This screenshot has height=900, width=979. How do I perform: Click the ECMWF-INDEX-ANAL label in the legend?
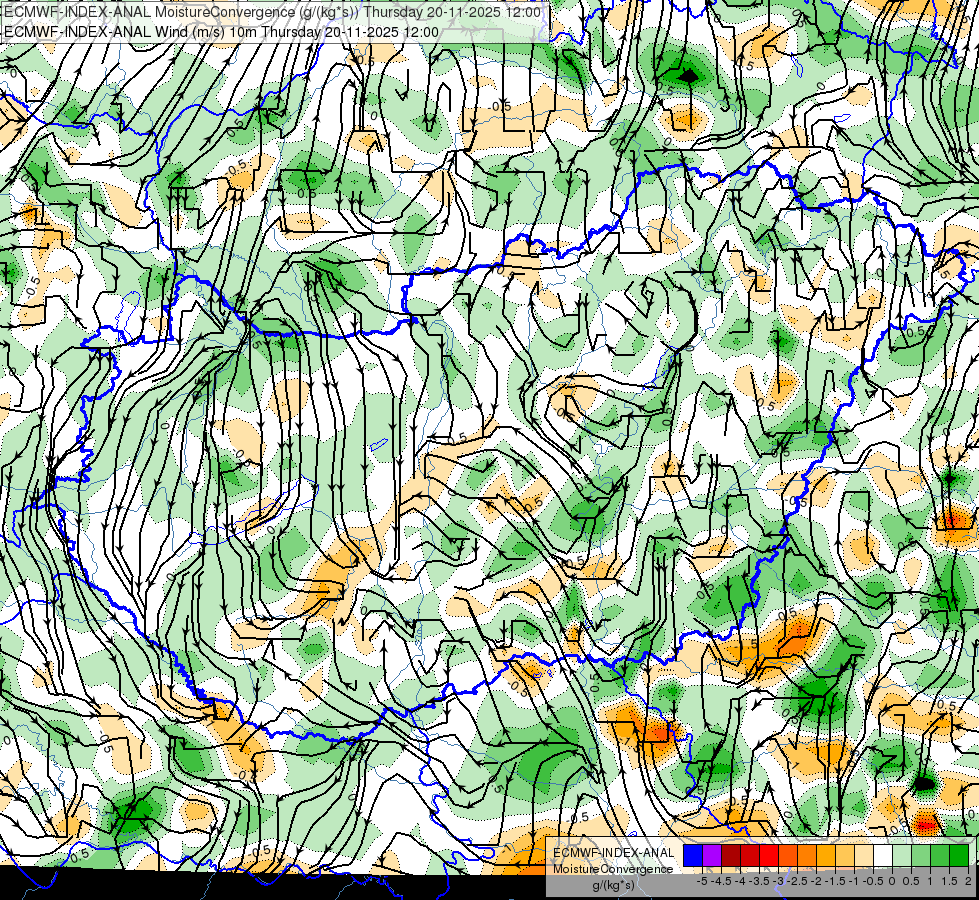613,853
